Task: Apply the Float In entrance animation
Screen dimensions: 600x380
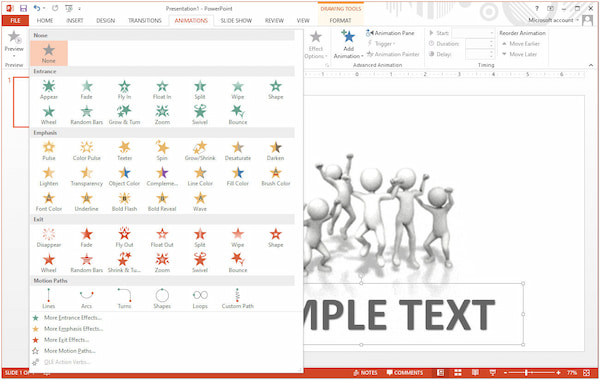Action: (x=162, y=90)
